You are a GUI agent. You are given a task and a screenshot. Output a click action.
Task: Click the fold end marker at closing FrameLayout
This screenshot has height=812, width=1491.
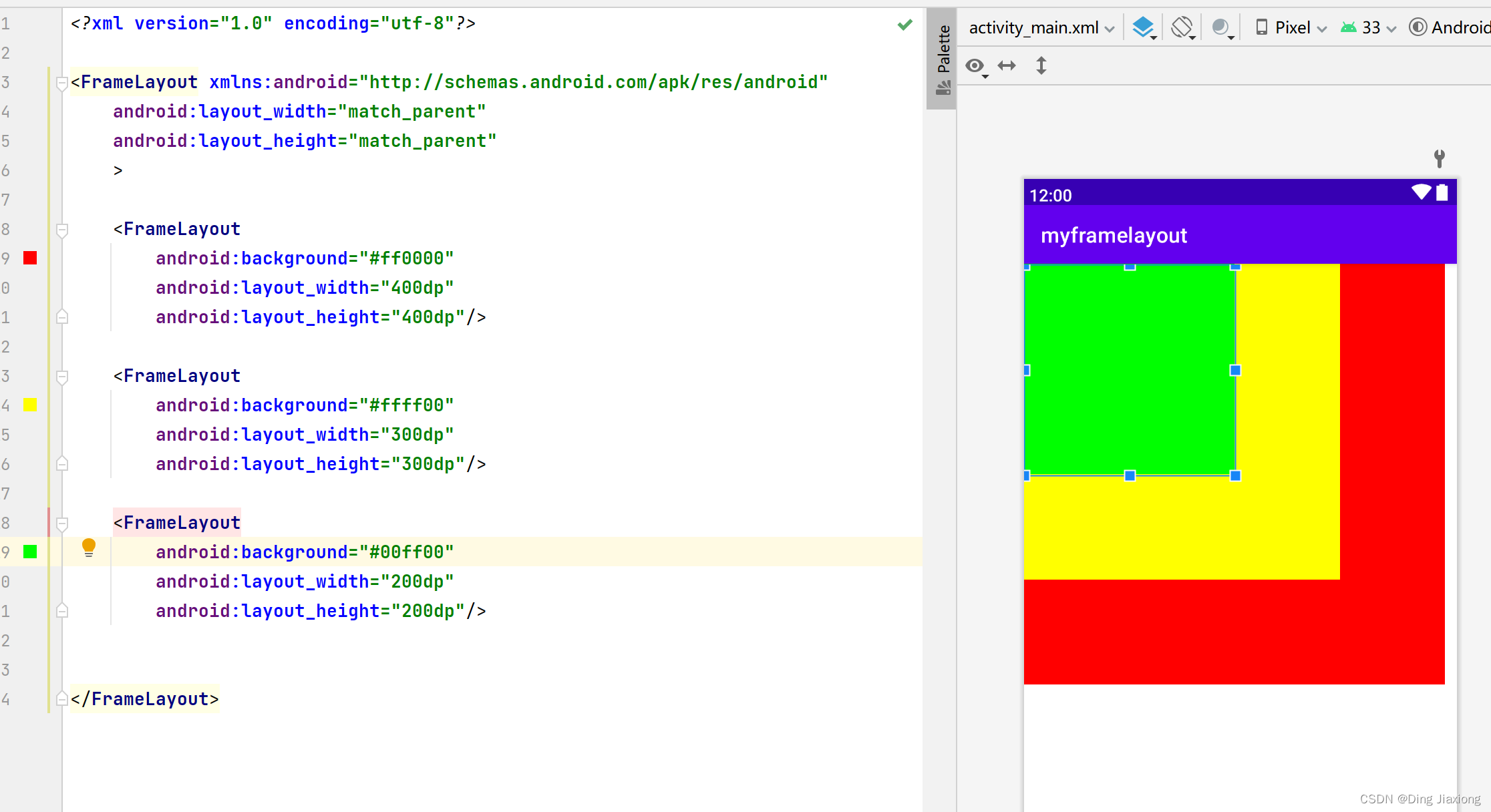point(62,698)
